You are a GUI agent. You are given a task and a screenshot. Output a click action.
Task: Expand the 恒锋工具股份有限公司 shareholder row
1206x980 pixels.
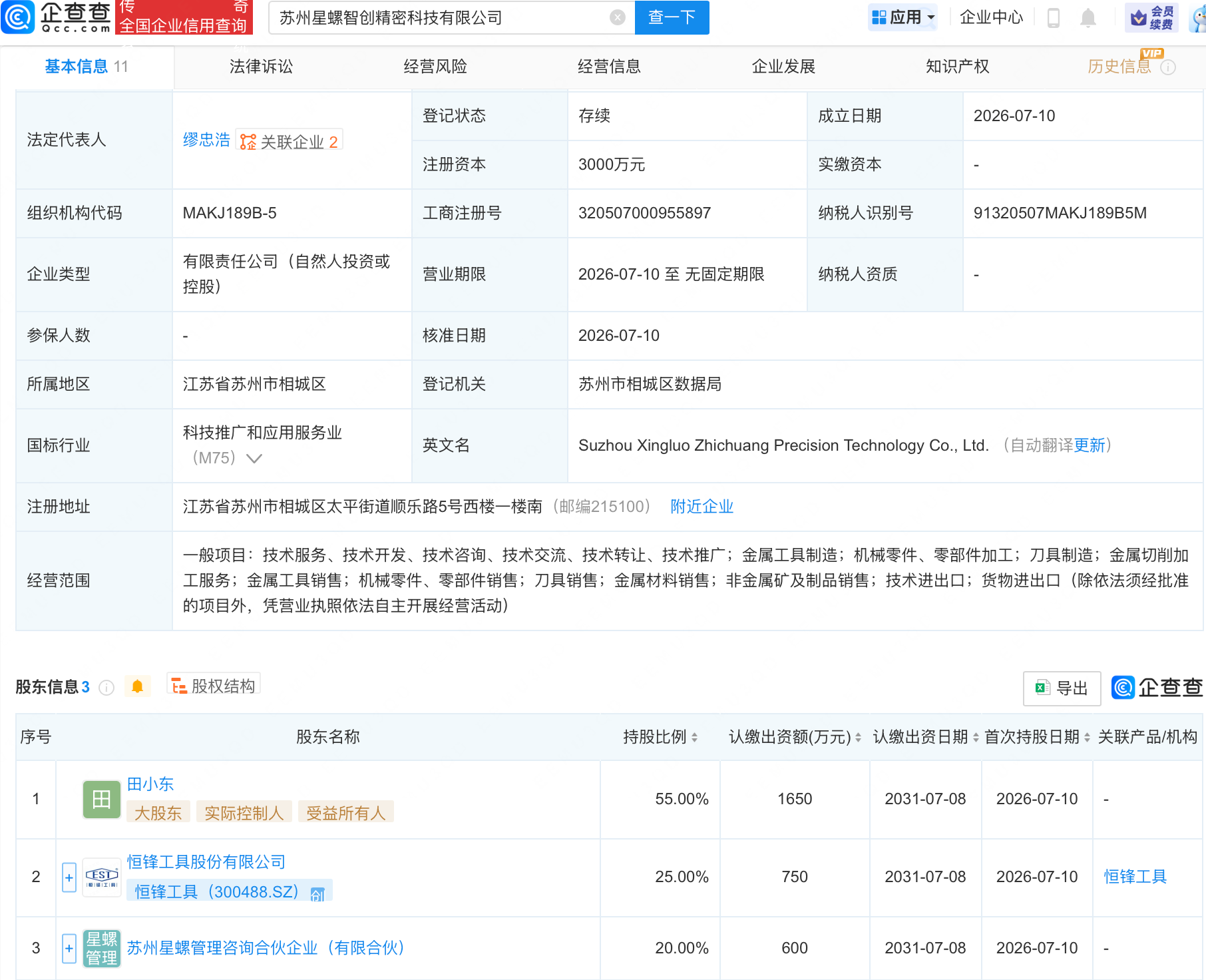coord(69,877)
